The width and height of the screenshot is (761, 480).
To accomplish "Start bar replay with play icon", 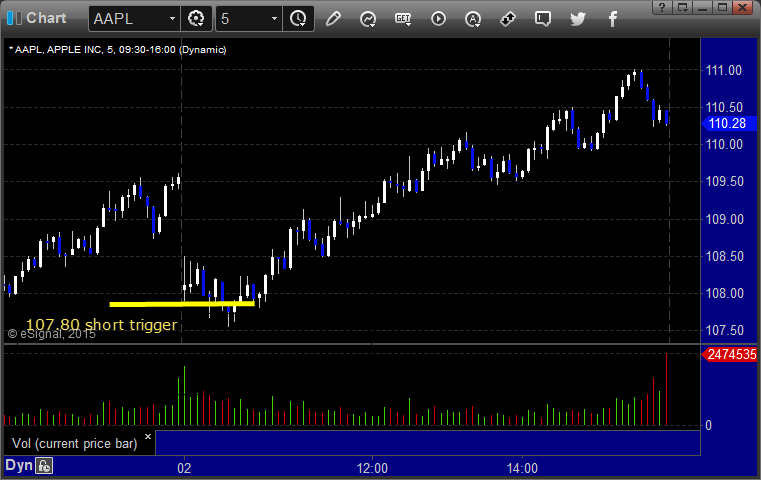I will point(438,19).
